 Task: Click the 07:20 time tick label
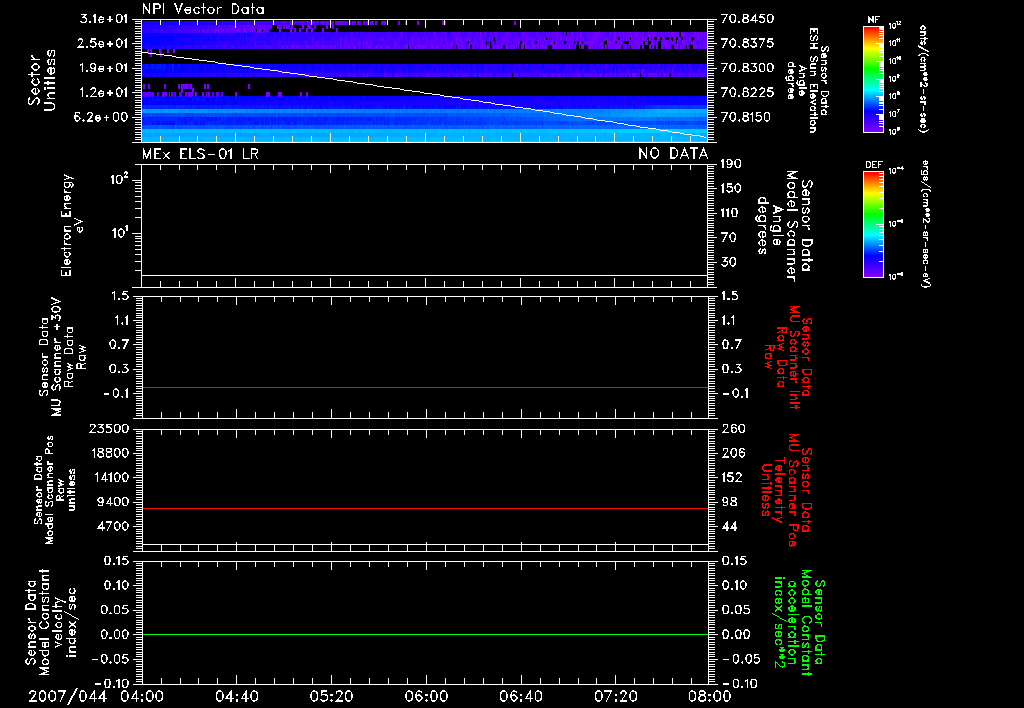pos(615,696)
